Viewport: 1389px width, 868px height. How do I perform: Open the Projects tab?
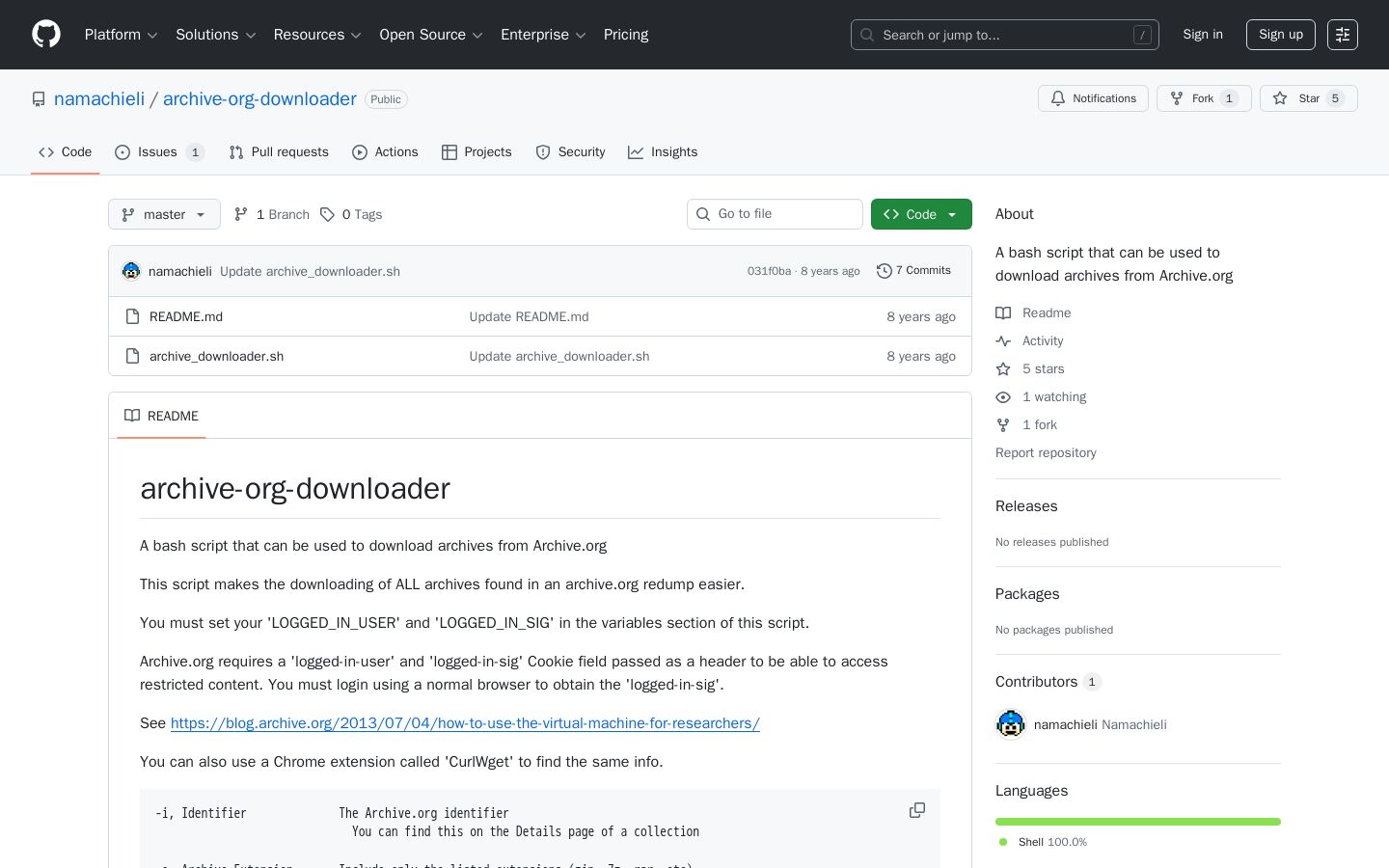[x=477, y=152]
